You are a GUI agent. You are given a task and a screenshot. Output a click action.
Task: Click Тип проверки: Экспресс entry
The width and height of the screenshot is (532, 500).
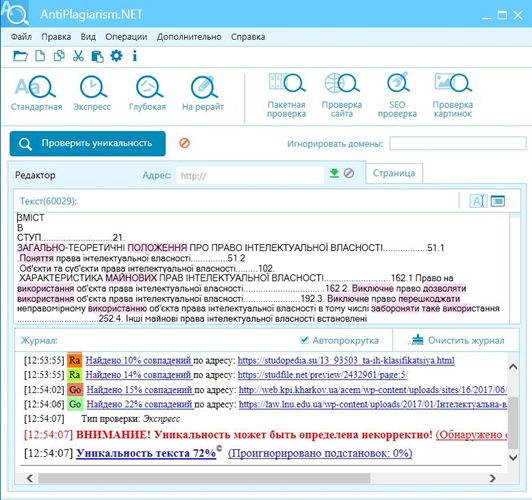tap(131, 419)
